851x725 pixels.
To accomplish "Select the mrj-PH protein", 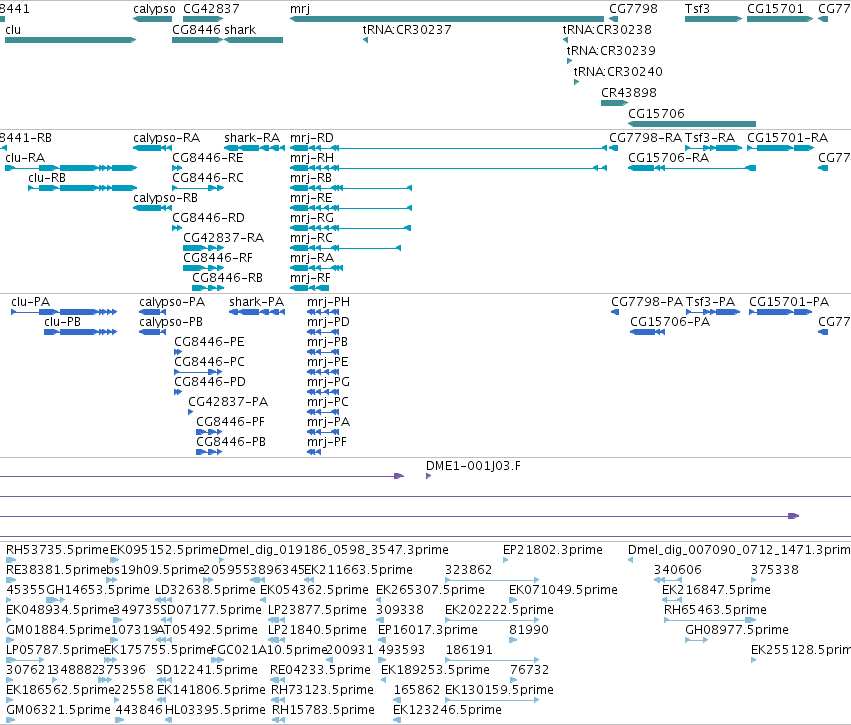I will (x=323, y=311).
